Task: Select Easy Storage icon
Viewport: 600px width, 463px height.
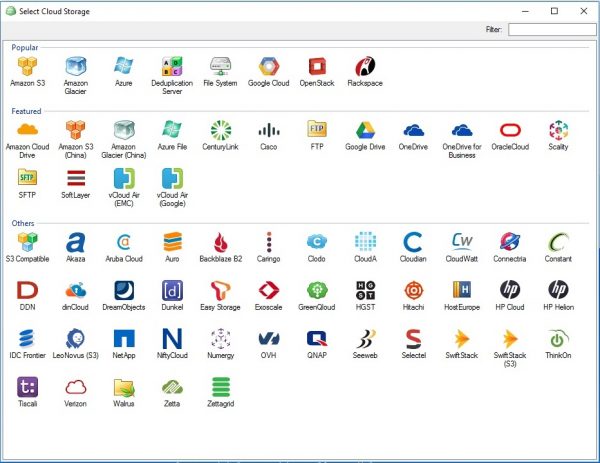Action: coord(220,290)
